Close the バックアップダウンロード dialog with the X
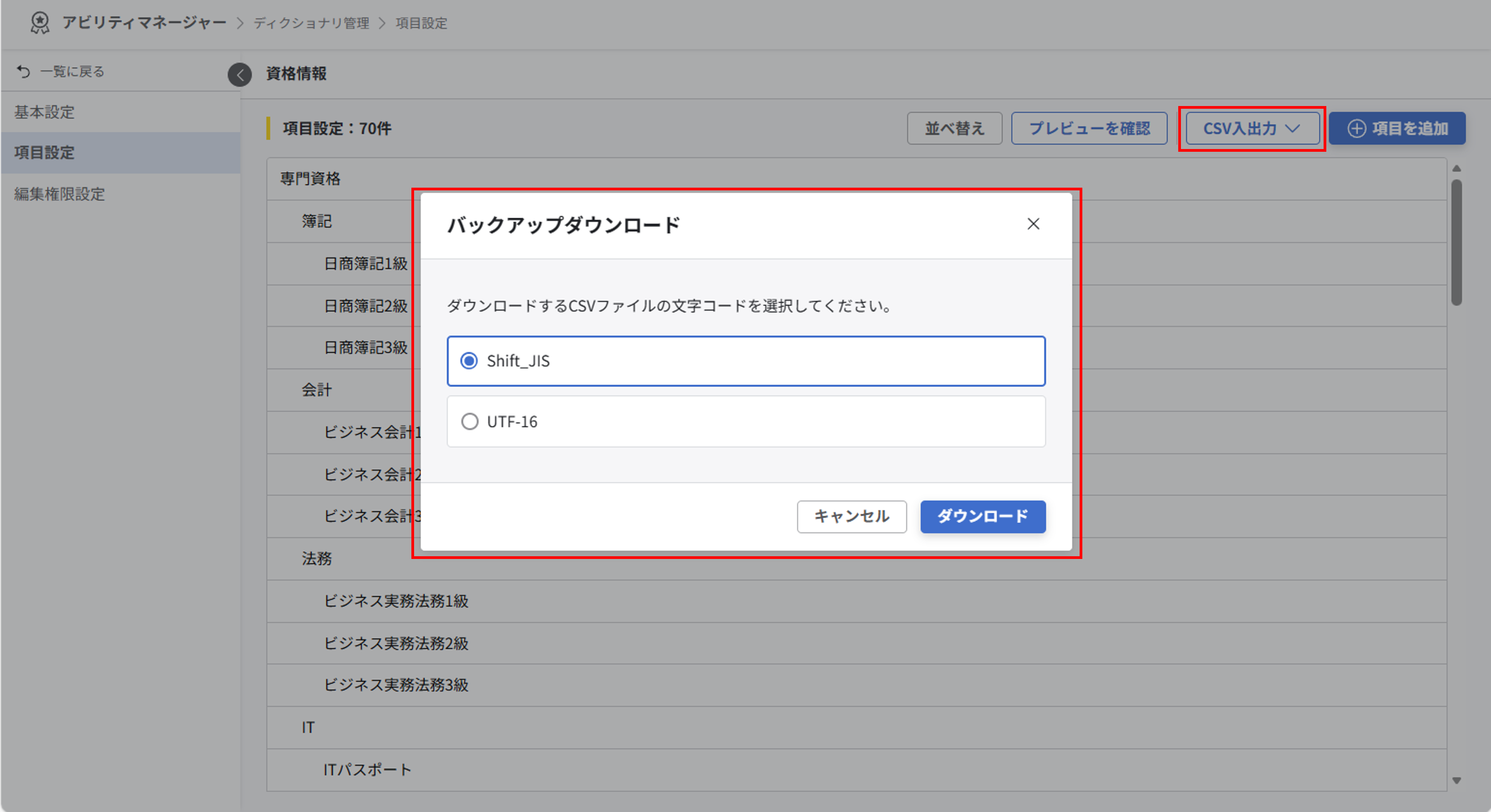 click(1034, 225)
